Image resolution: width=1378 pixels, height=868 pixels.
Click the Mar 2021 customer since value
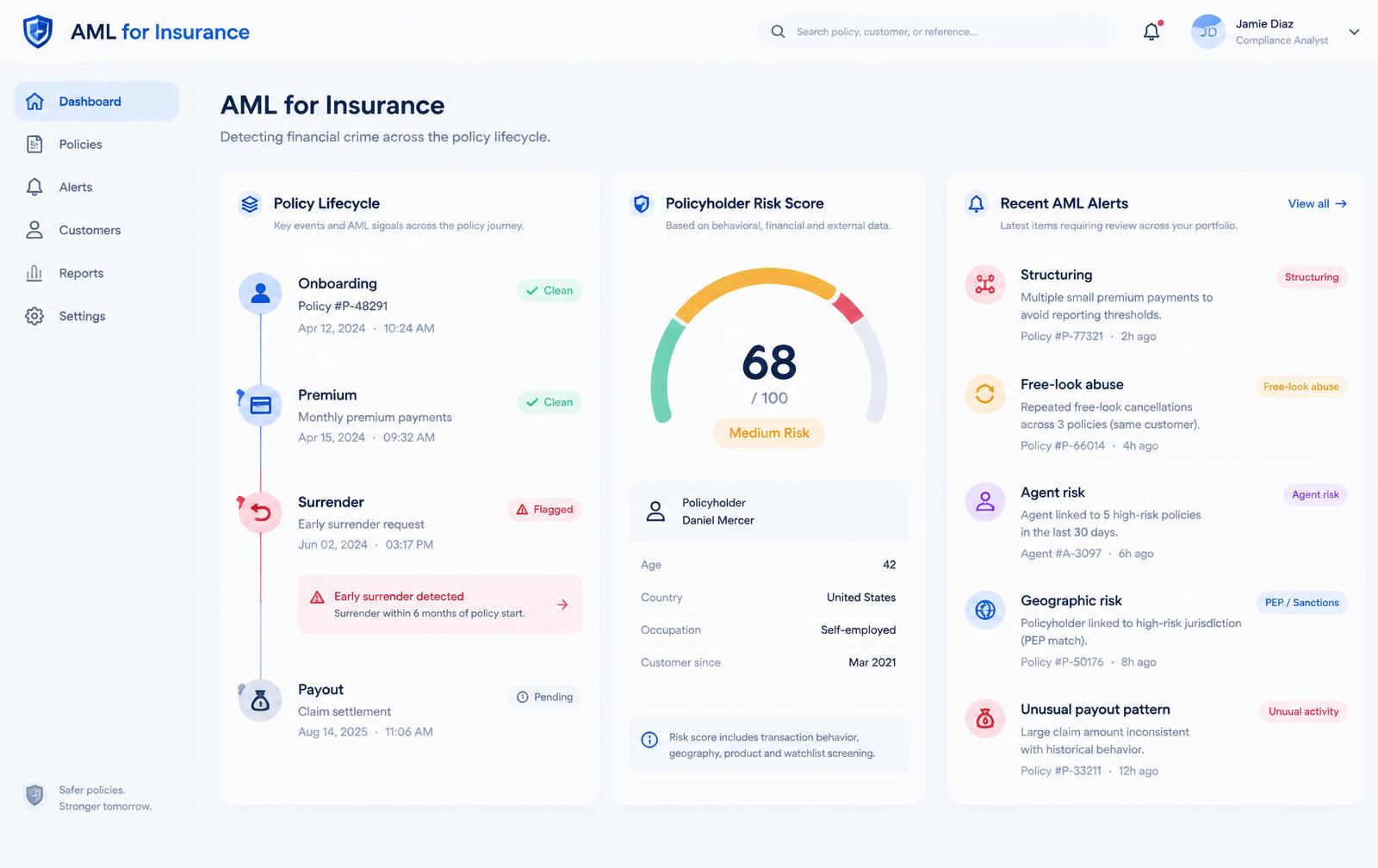(x=872, y=663)
